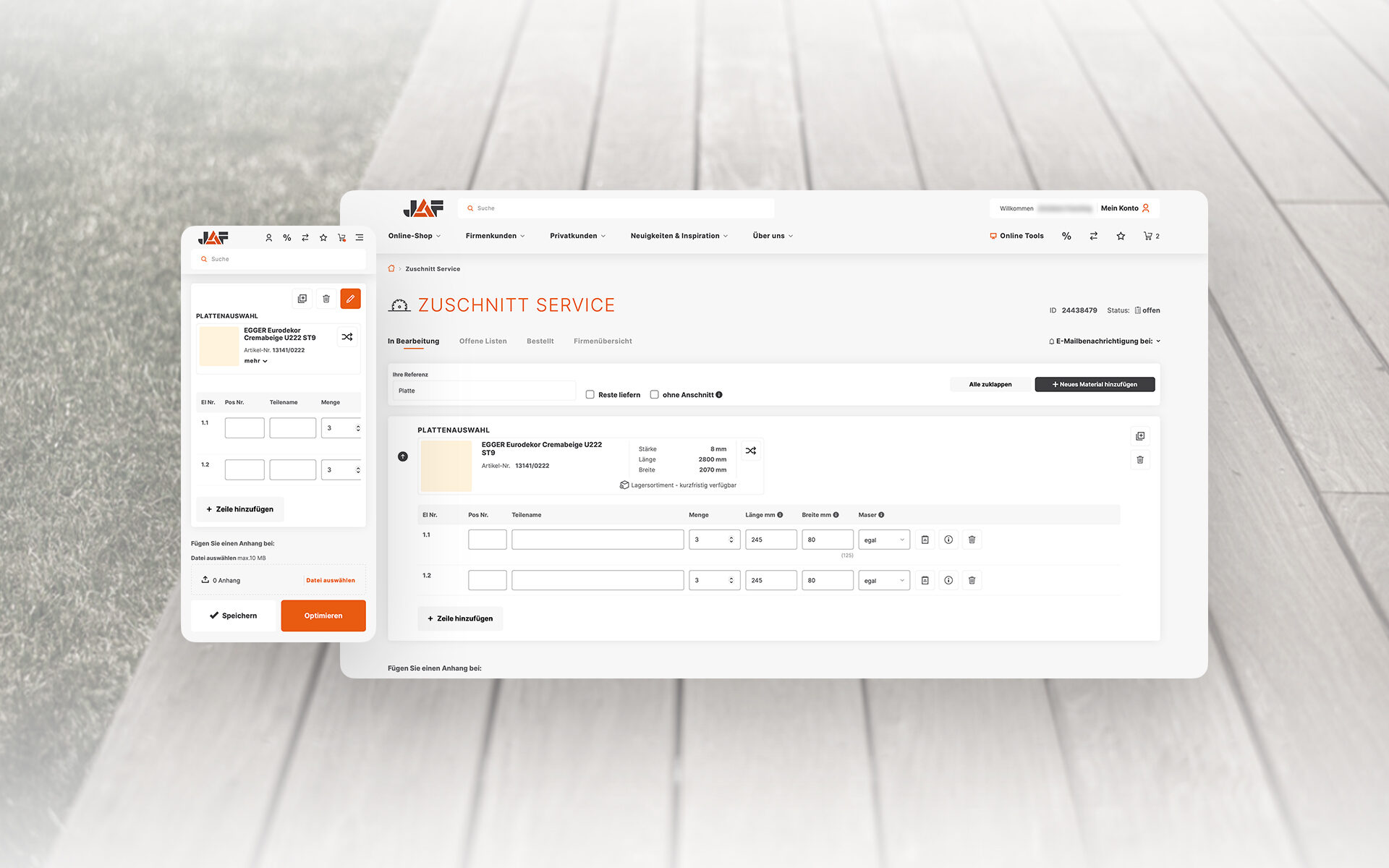The width and height of the screenshot is (1389, 868).
Task: Click the duplicate icon in the mobile panel toolbar
Action: [x=302, y=298]
